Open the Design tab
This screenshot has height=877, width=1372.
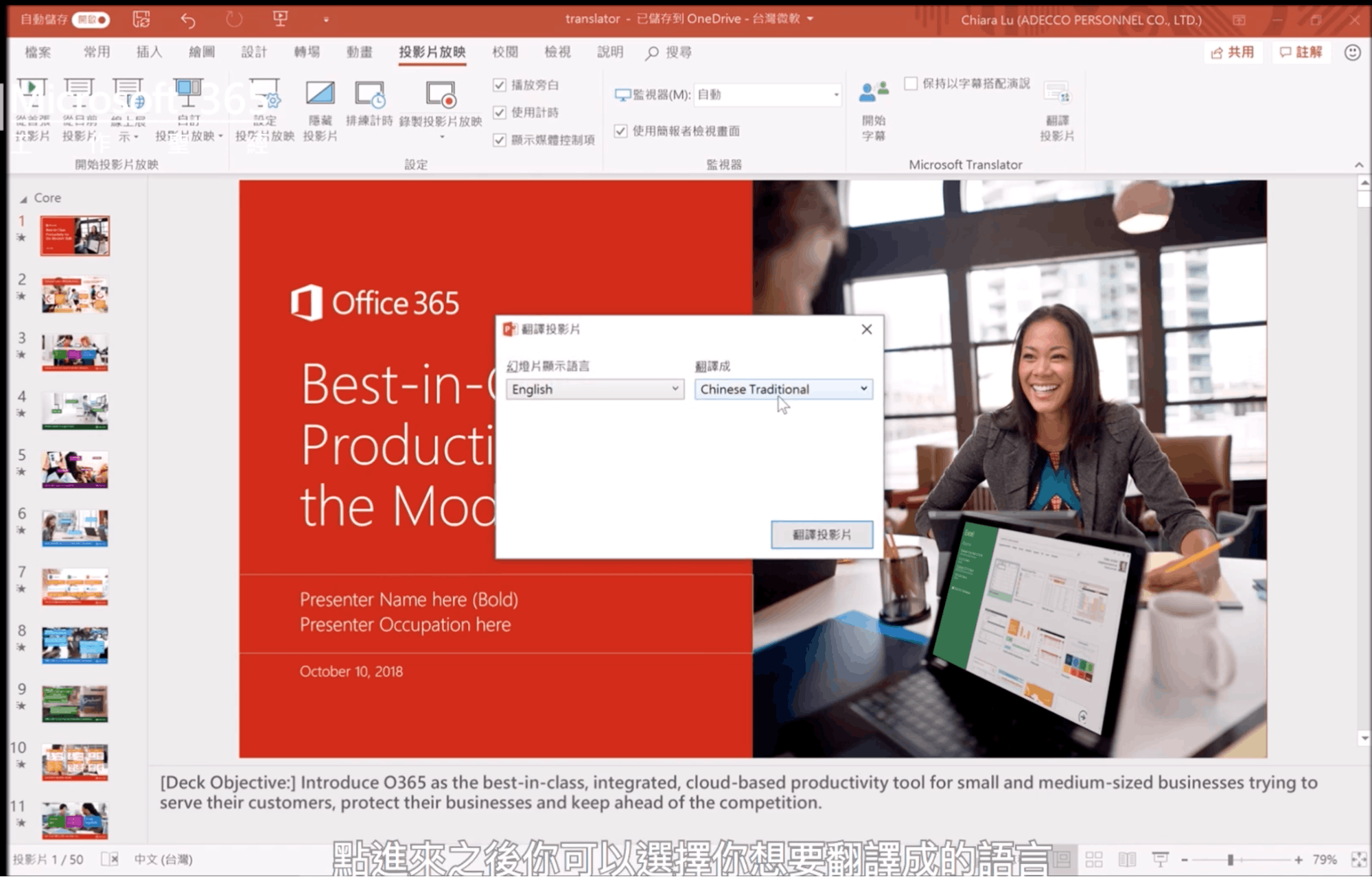click(254, 52)
